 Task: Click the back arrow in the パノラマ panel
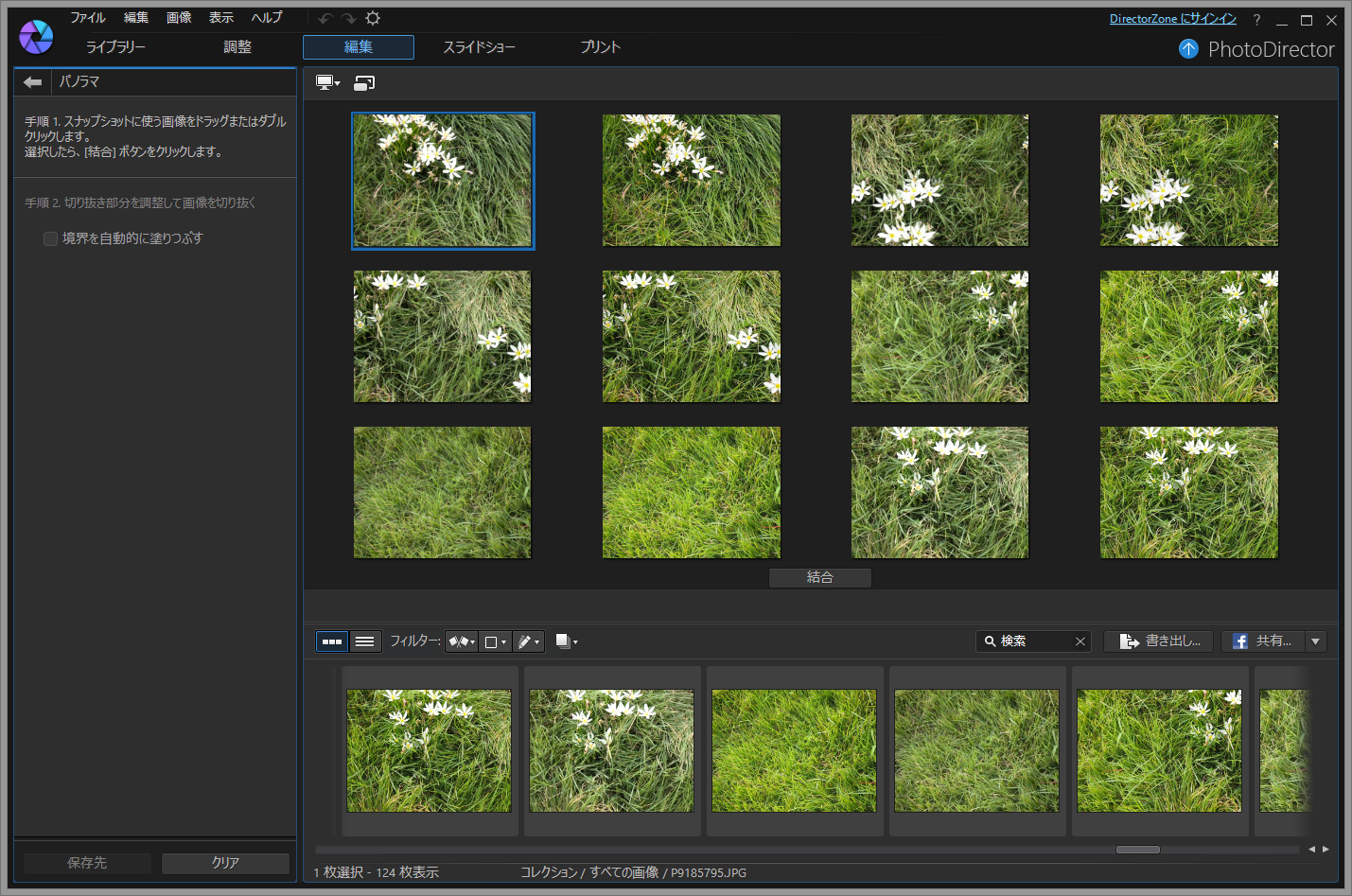[33, 82]
